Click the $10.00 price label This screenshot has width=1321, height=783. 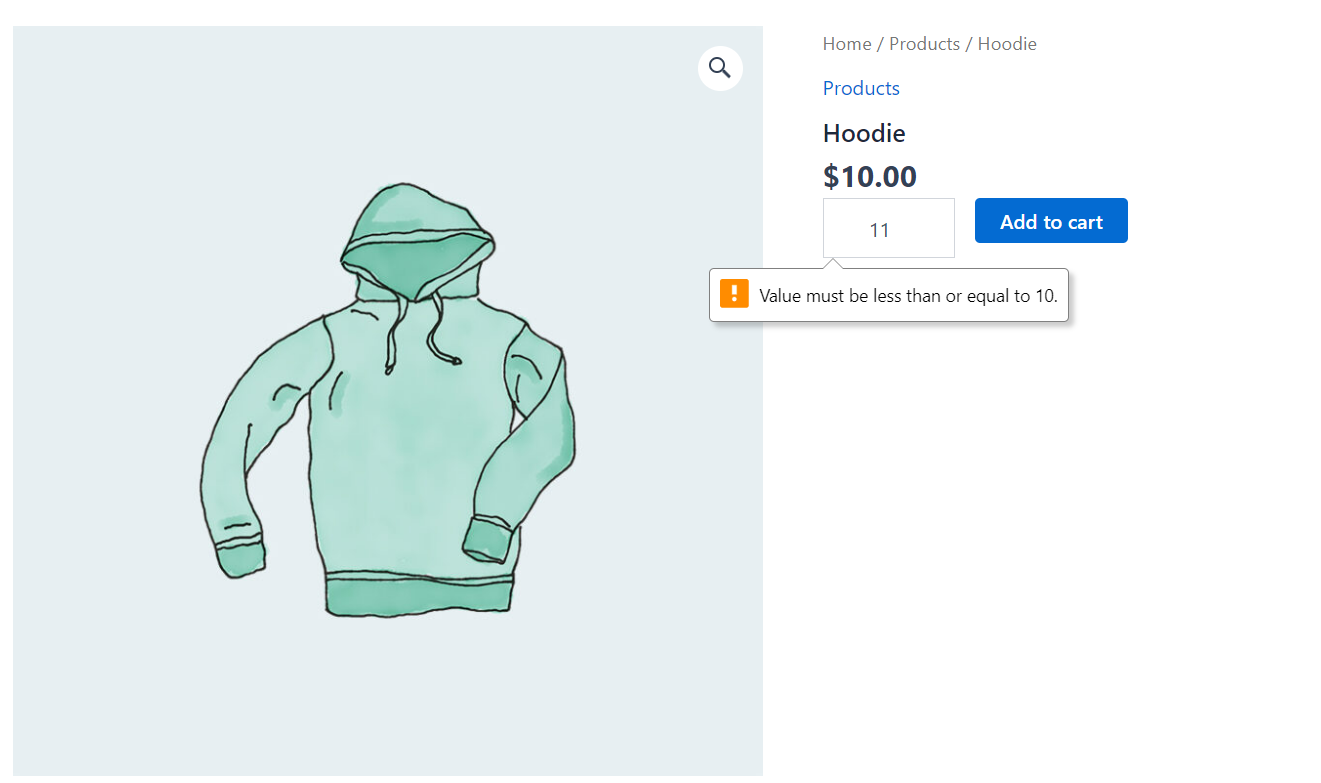(869, 176)
